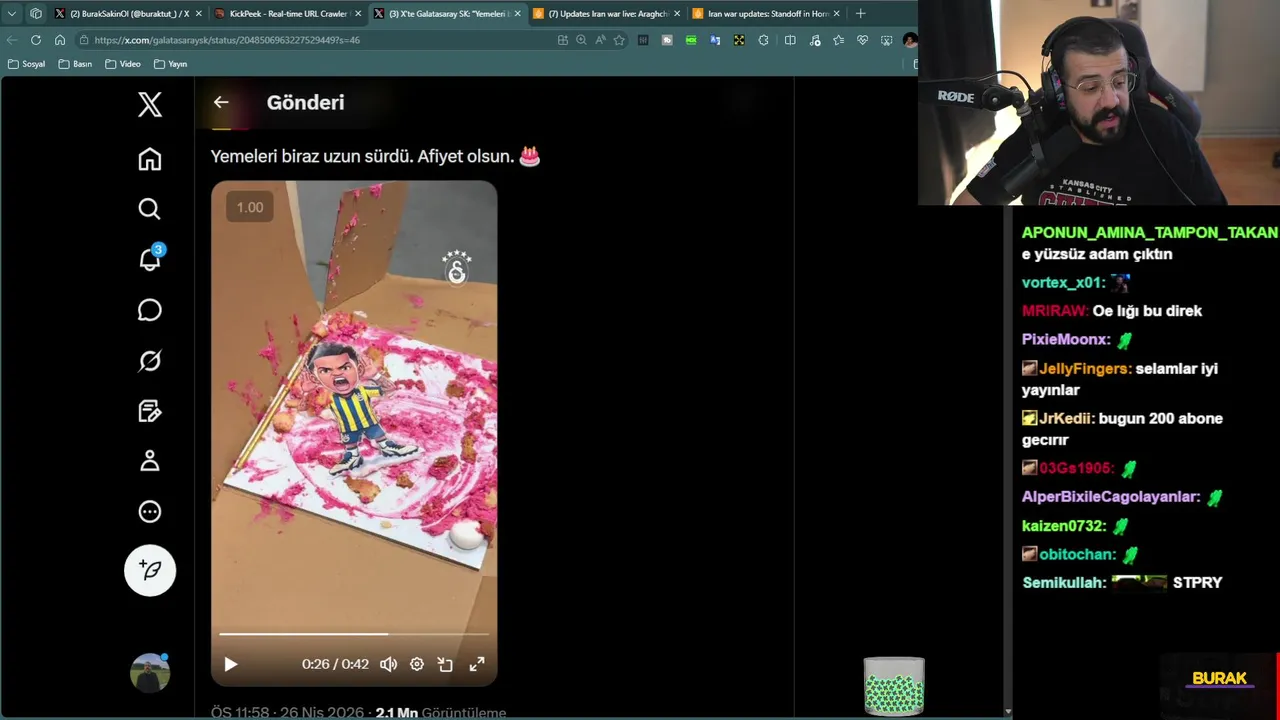1280x720 pixels.
Task: Switch to Updates Iran war live tab
Action: (x=606, y=13)
